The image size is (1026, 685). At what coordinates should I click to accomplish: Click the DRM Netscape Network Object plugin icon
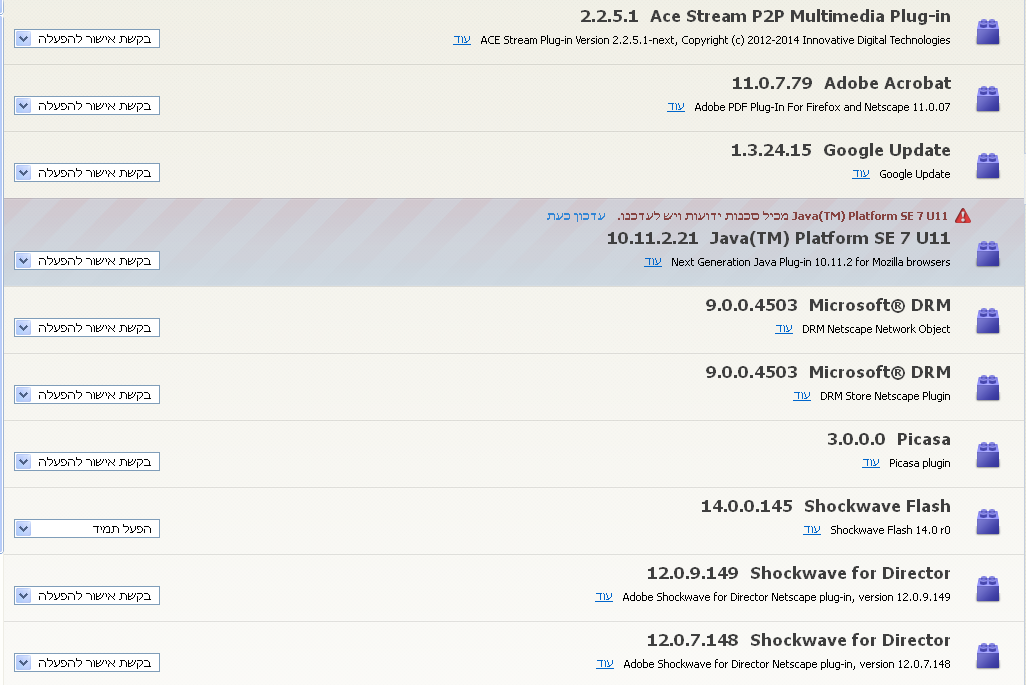(987, 321)
